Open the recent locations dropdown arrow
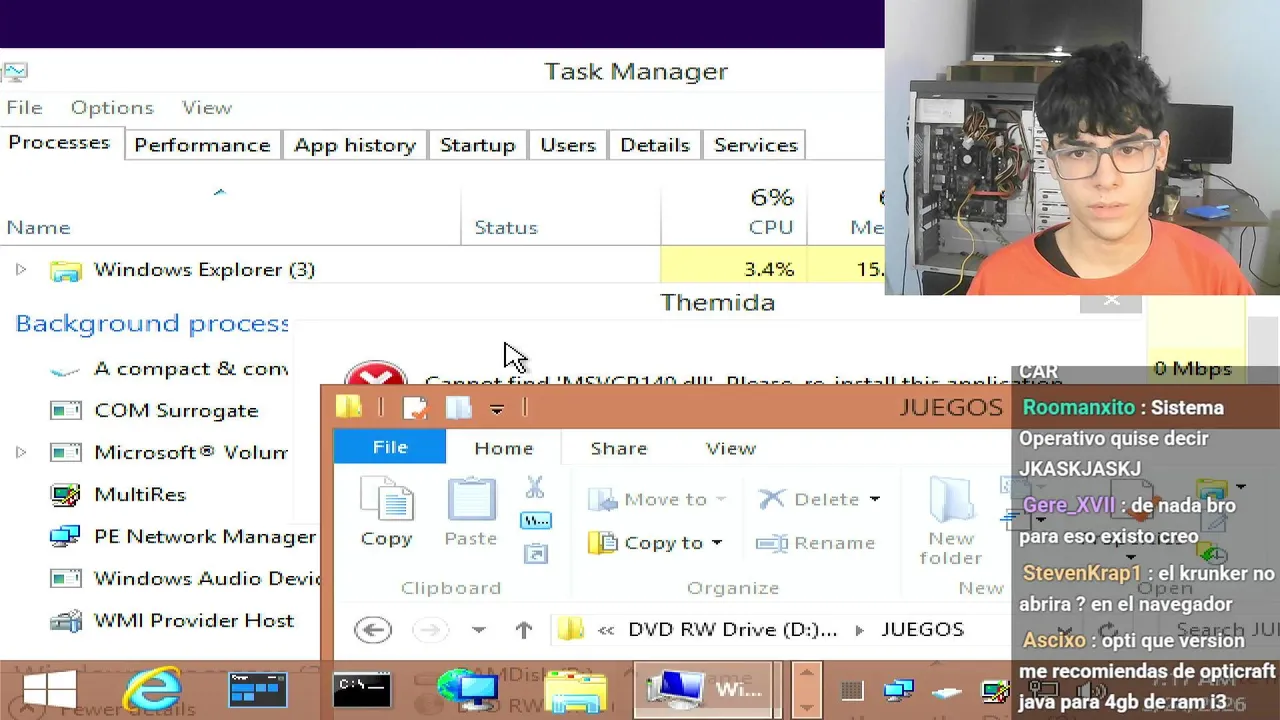 point(479,630)
